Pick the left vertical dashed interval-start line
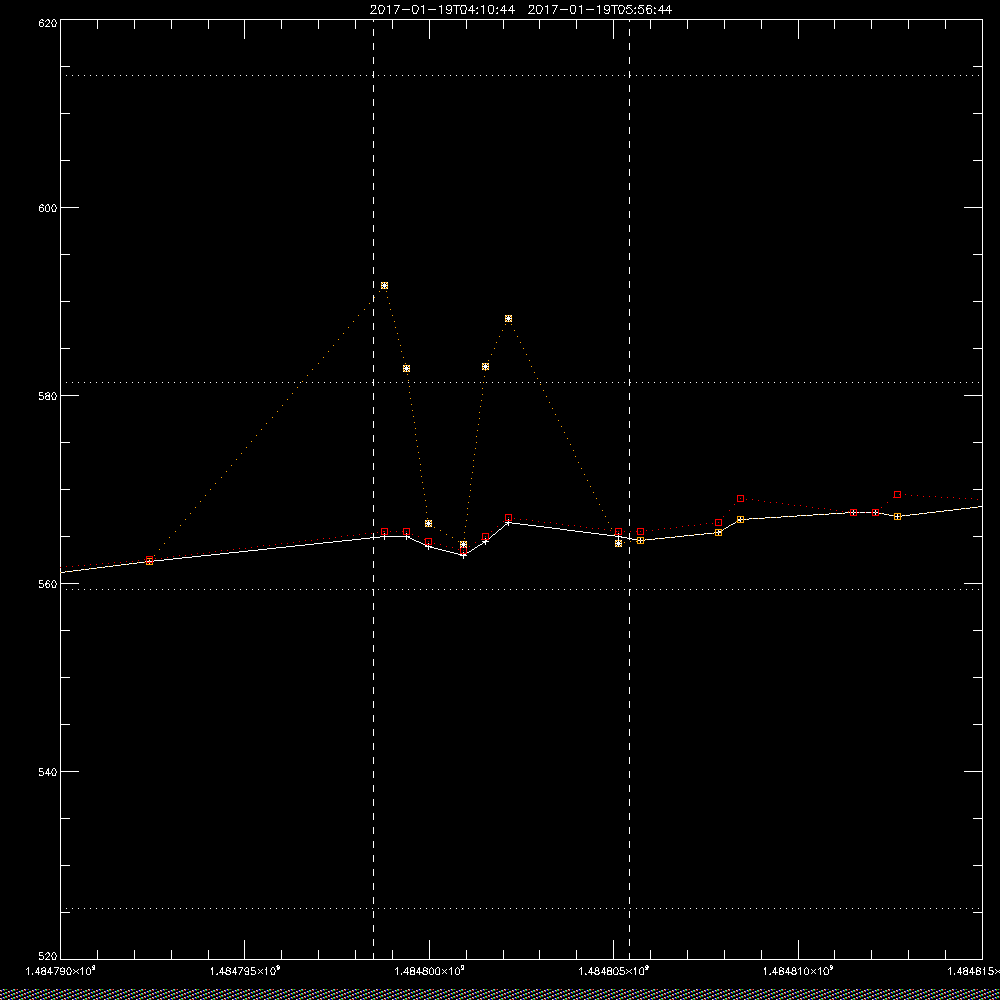 tap(374, 489)
